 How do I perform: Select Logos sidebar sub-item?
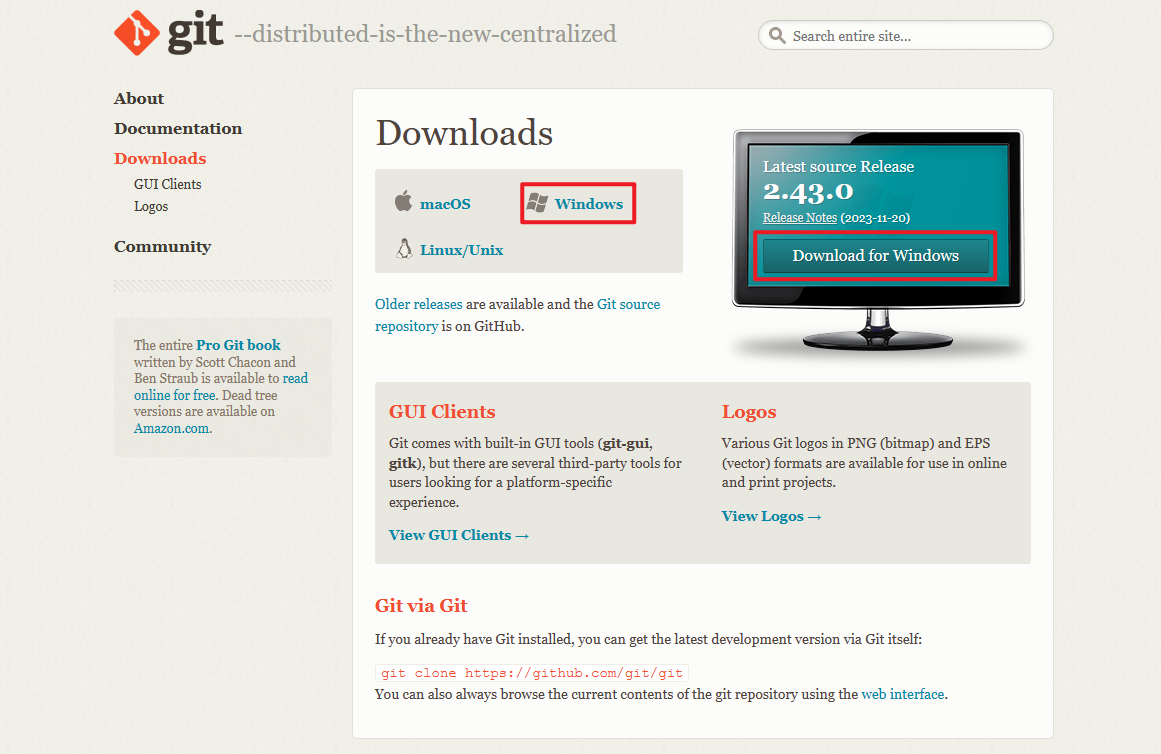point(151,206)
